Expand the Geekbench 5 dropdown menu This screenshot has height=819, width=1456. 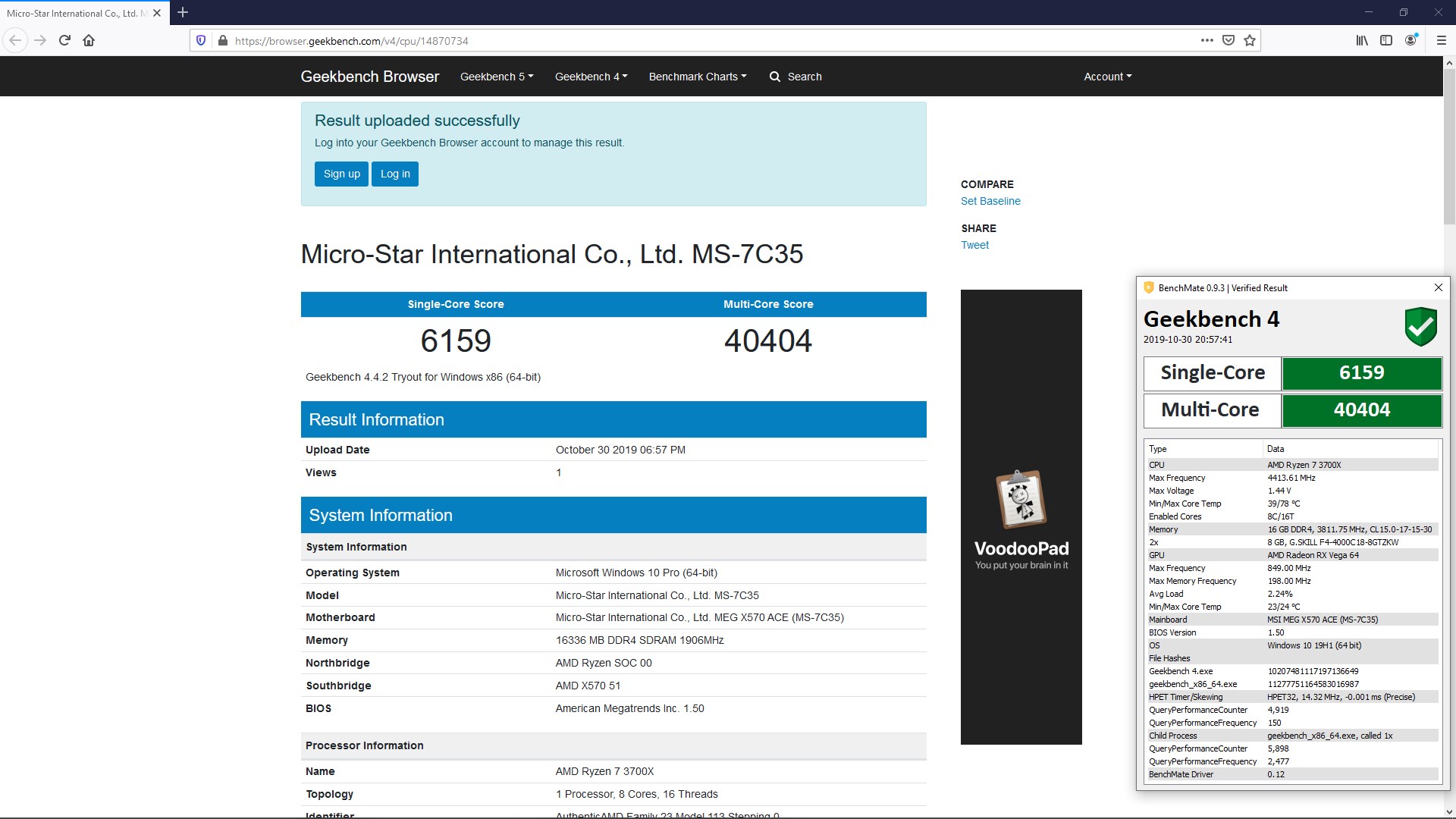pos(497,77)
